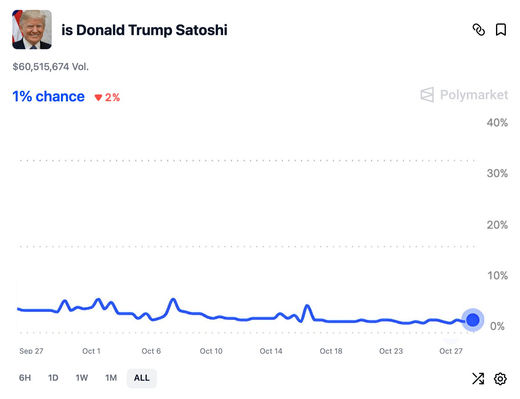Image resolution: width=520 pixels, height=399 pixels.
Task: Switch chart to 1W range
Action: [x=82, y=378]
